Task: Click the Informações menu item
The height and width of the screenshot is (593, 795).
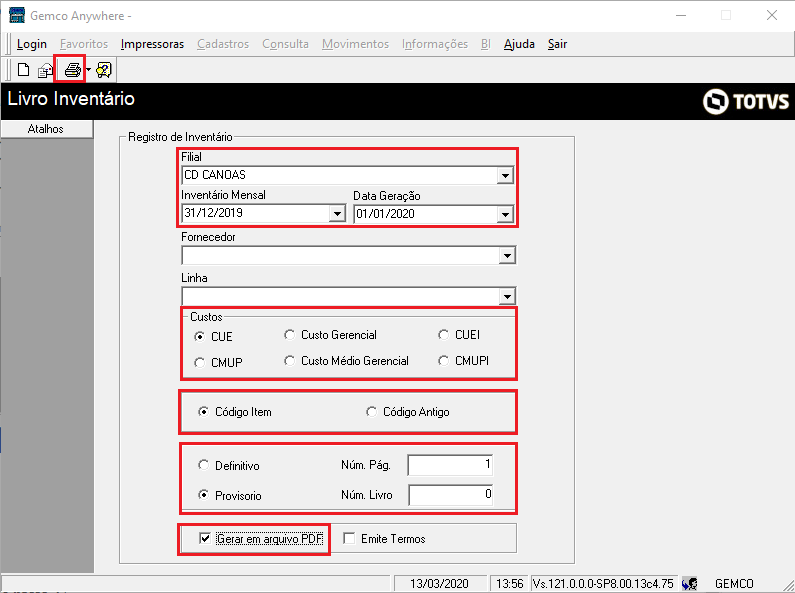Action: click(x=435, y=44)
